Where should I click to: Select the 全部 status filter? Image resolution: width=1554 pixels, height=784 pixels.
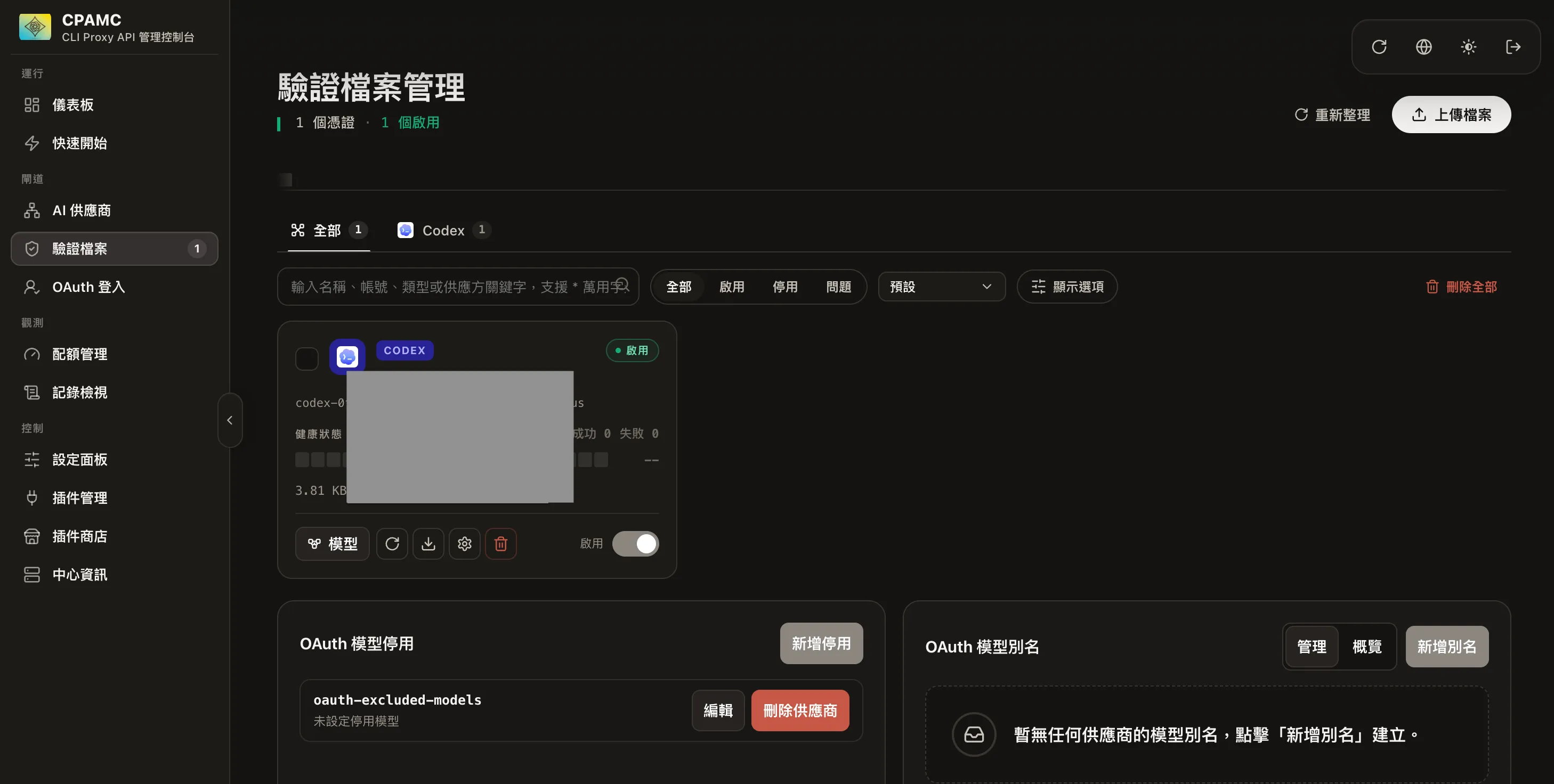678,287
